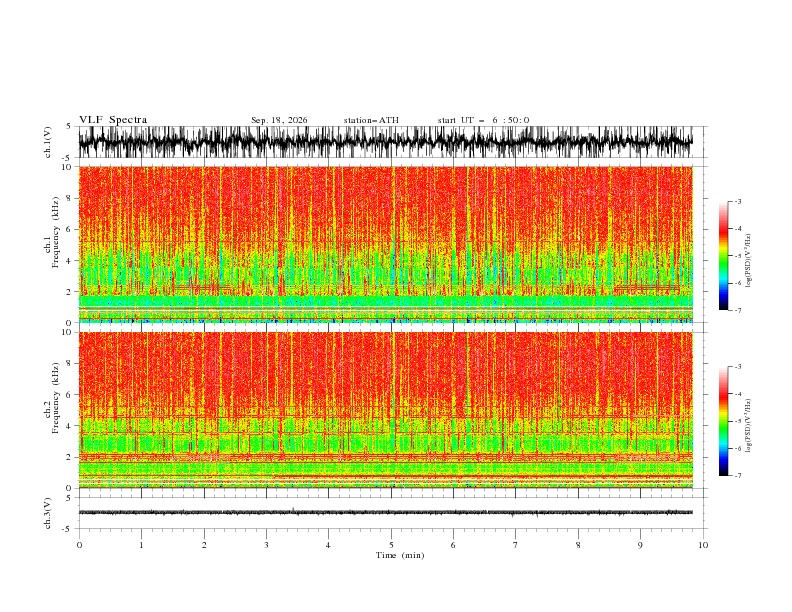Click the ch.2 spectrogram at 5 minutes
Image resolution: width=792 pixels, height=612 pixels.
391,410
